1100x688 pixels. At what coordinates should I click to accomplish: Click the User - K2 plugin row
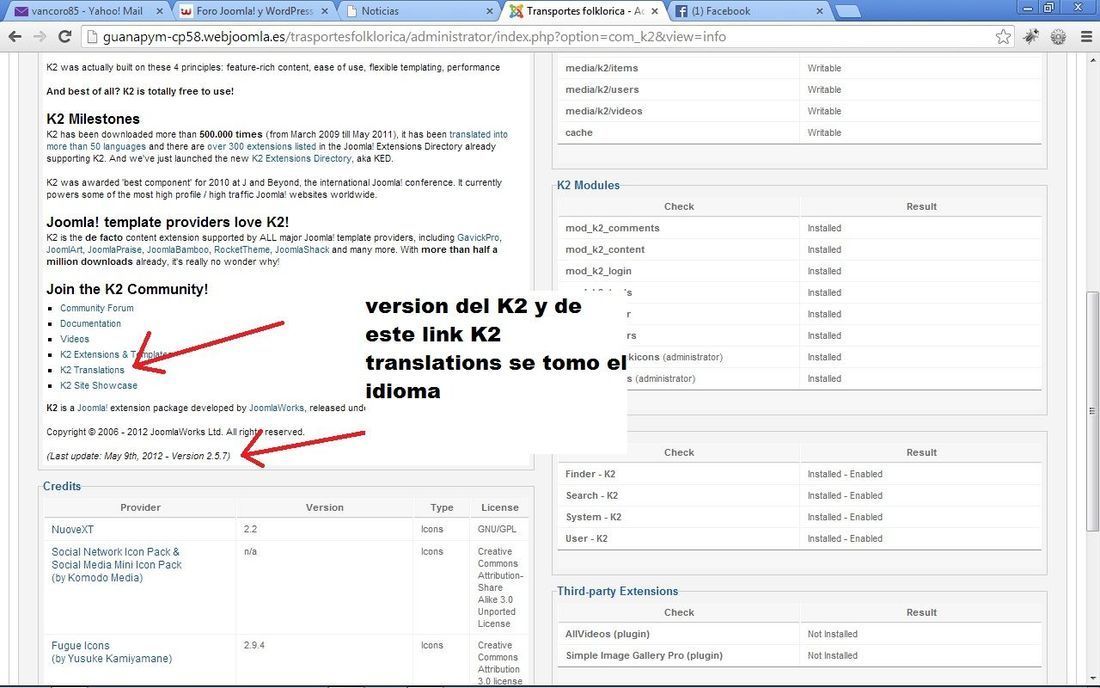799,539
